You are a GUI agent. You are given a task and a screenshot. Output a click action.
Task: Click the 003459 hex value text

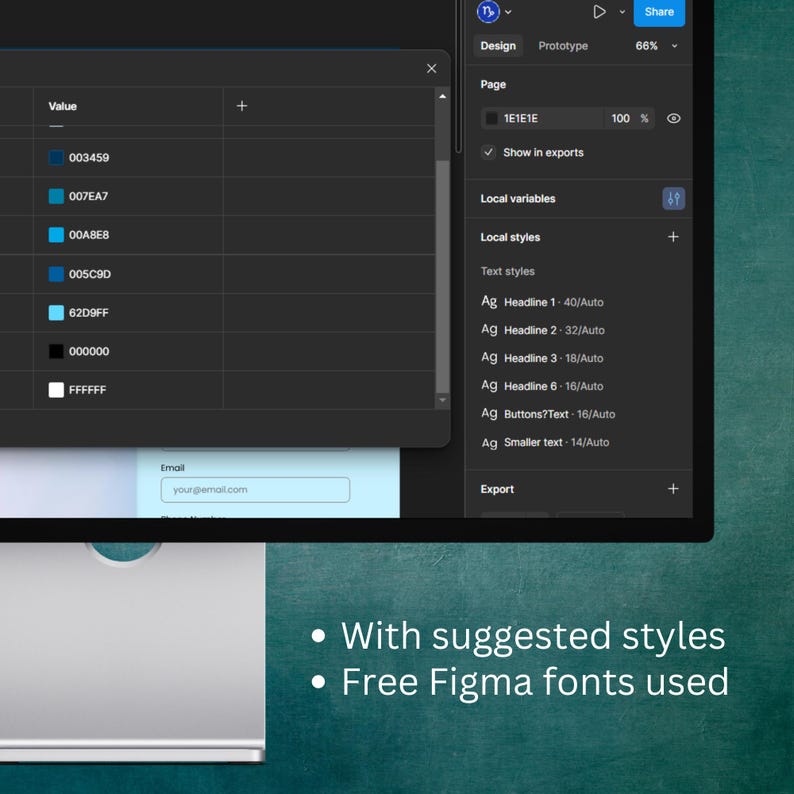click(x=89, y=158)
